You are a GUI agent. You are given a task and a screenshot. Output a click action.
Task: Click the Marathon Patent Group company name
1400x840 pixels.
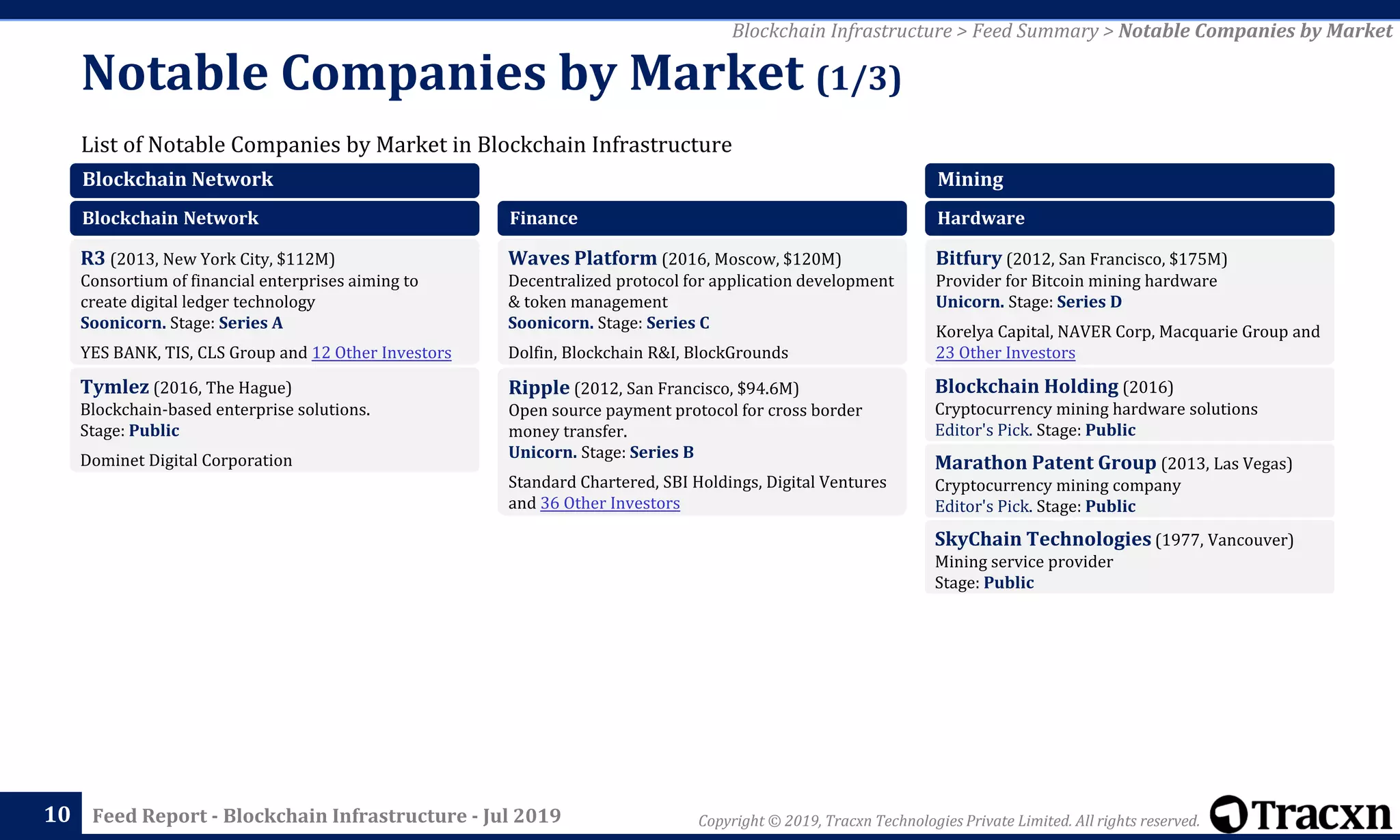coord(1045,463)
